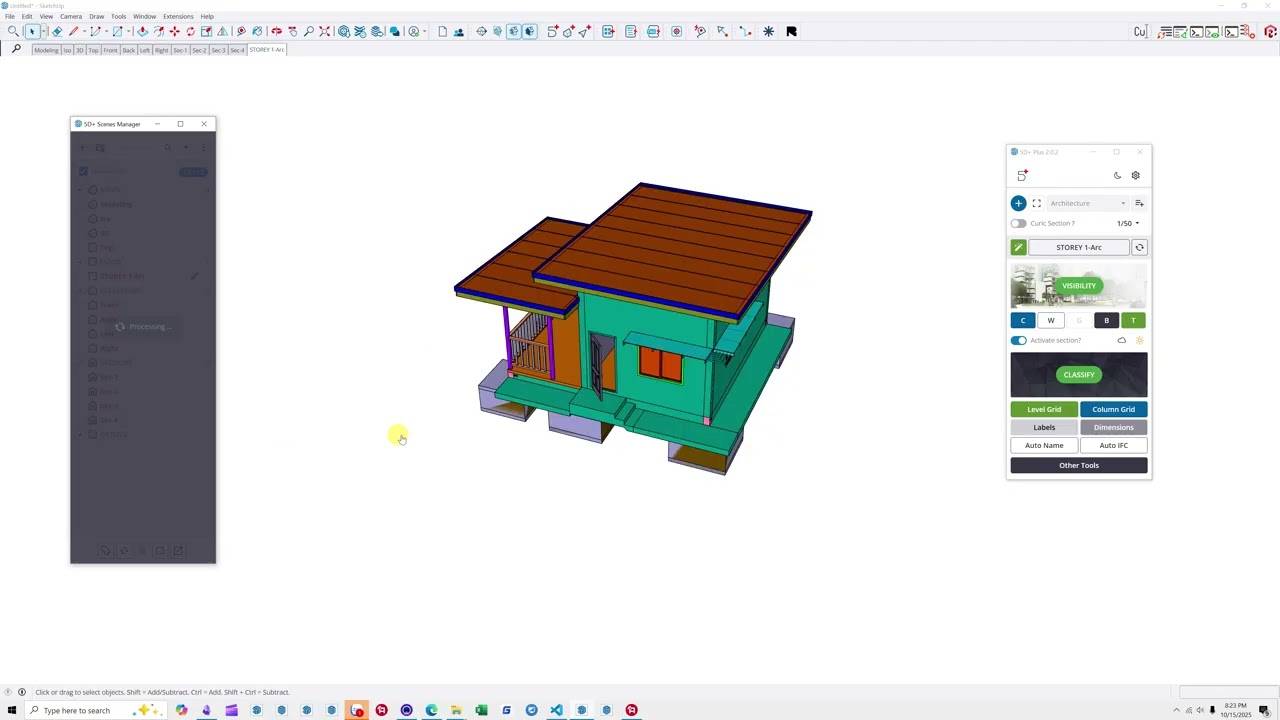Activate the Push/Pull tool

142,31
